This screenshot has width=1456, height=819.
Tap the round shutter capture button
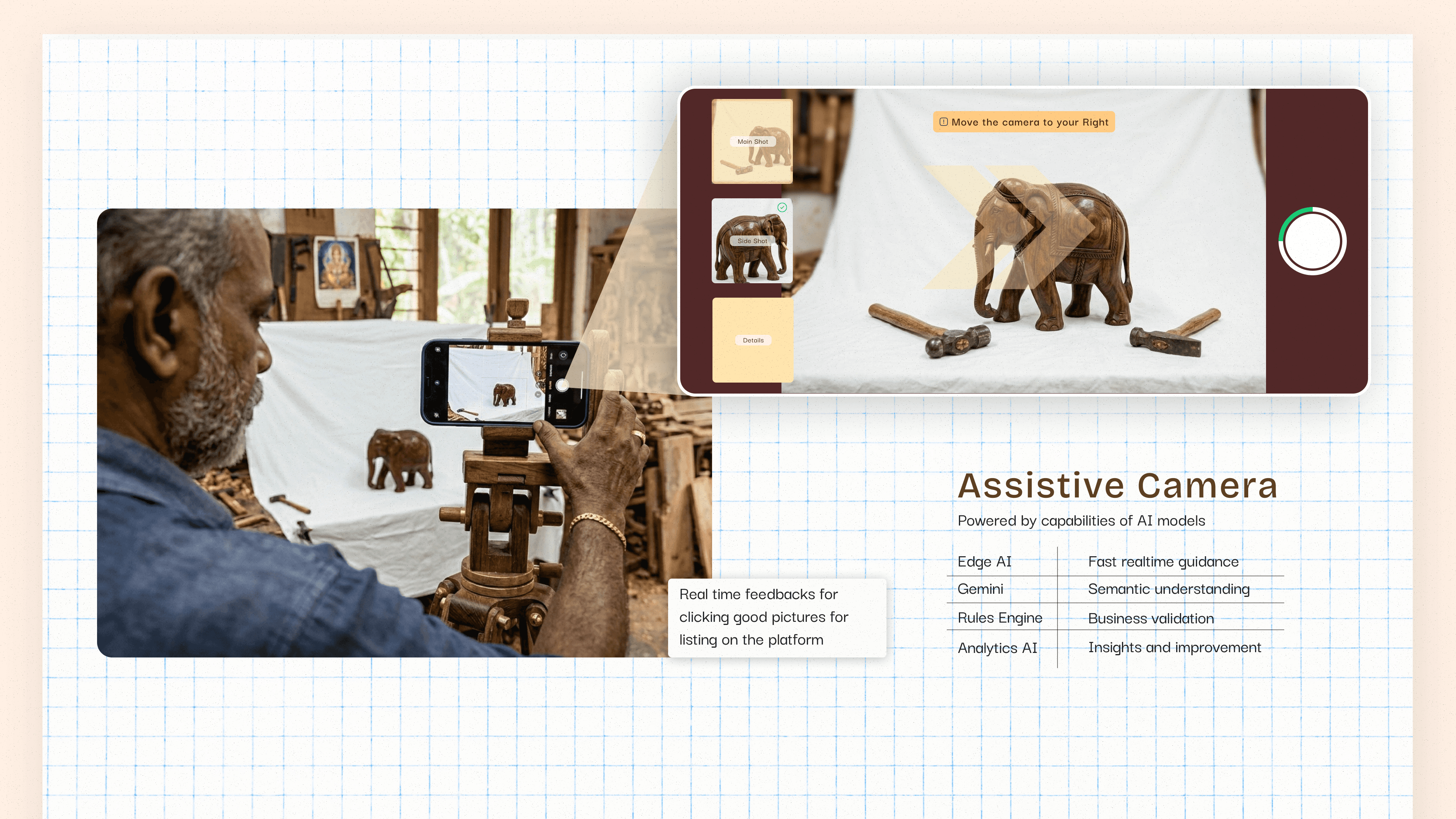pyautogui.click(x=1312, y=241)
